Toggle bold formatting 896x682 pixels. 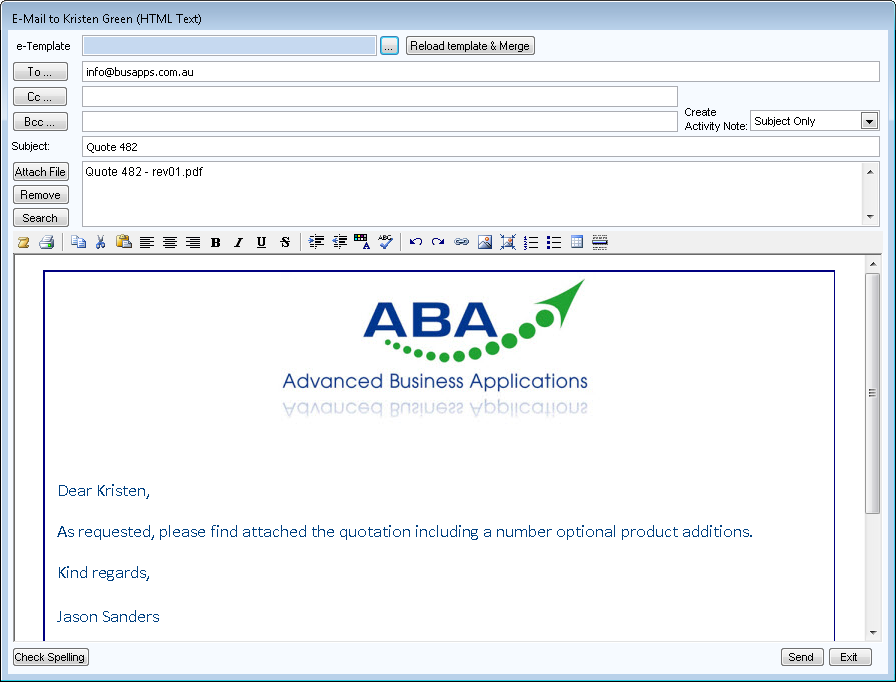[215, 243]
